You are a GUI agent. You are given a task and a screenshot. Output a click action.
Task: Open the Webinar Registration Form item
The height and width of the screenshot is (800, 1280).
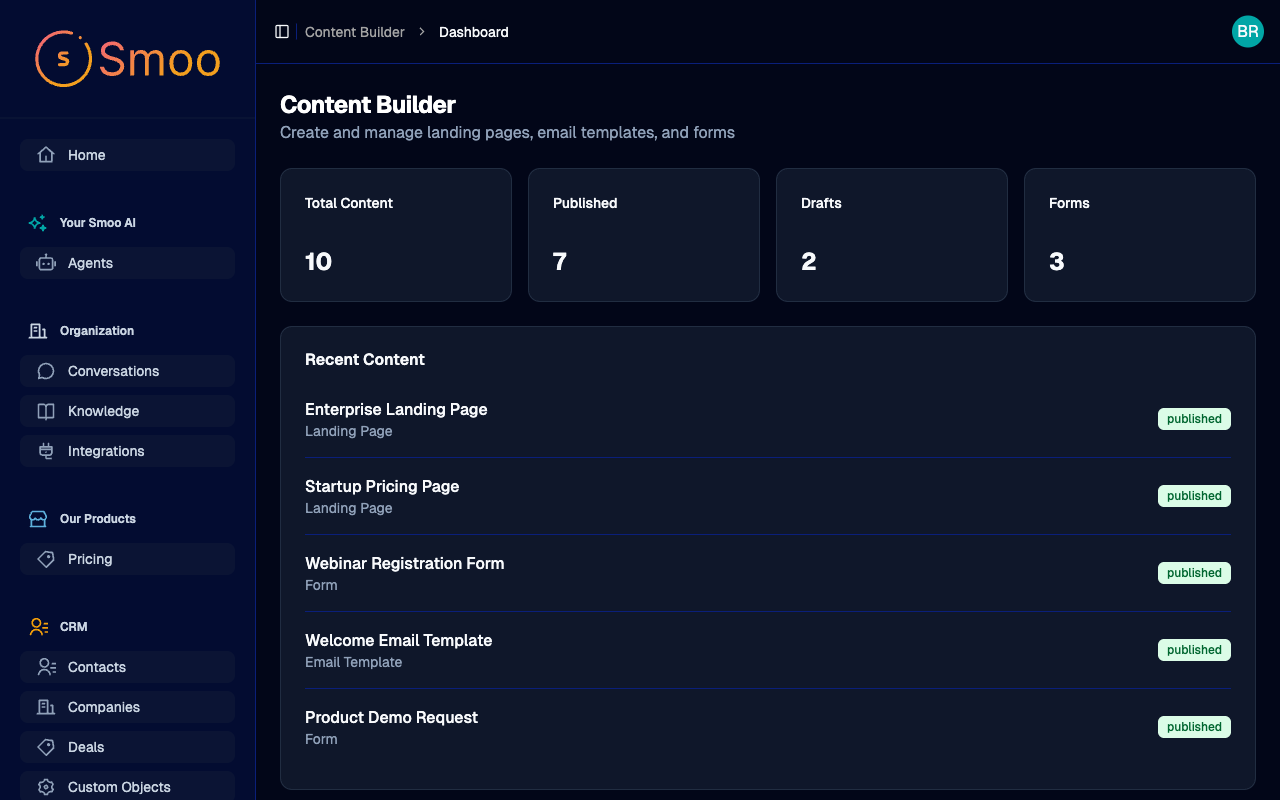pyautogui.click(x=404, y=563)
